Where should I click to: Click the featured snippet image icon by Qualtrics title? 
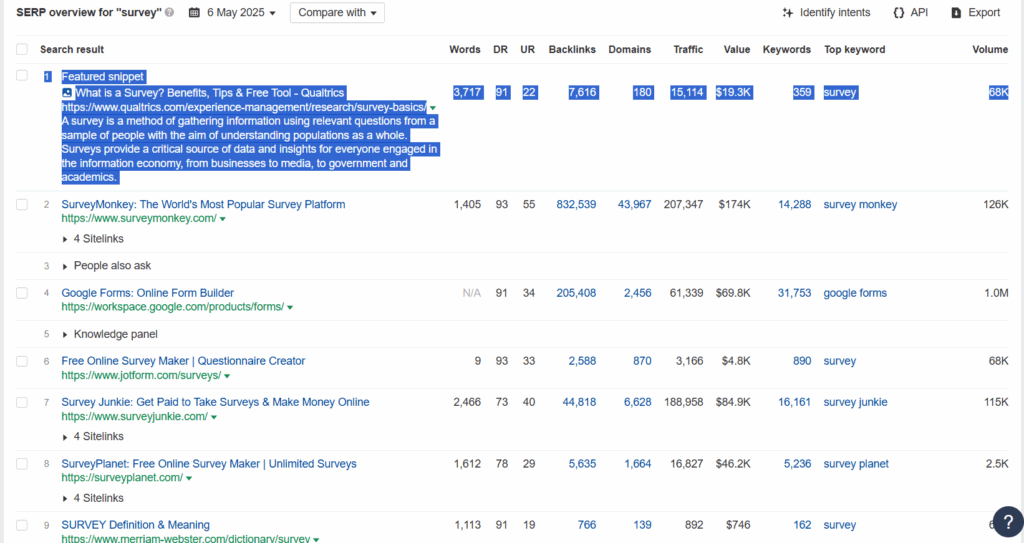click(x=67, y=93)
